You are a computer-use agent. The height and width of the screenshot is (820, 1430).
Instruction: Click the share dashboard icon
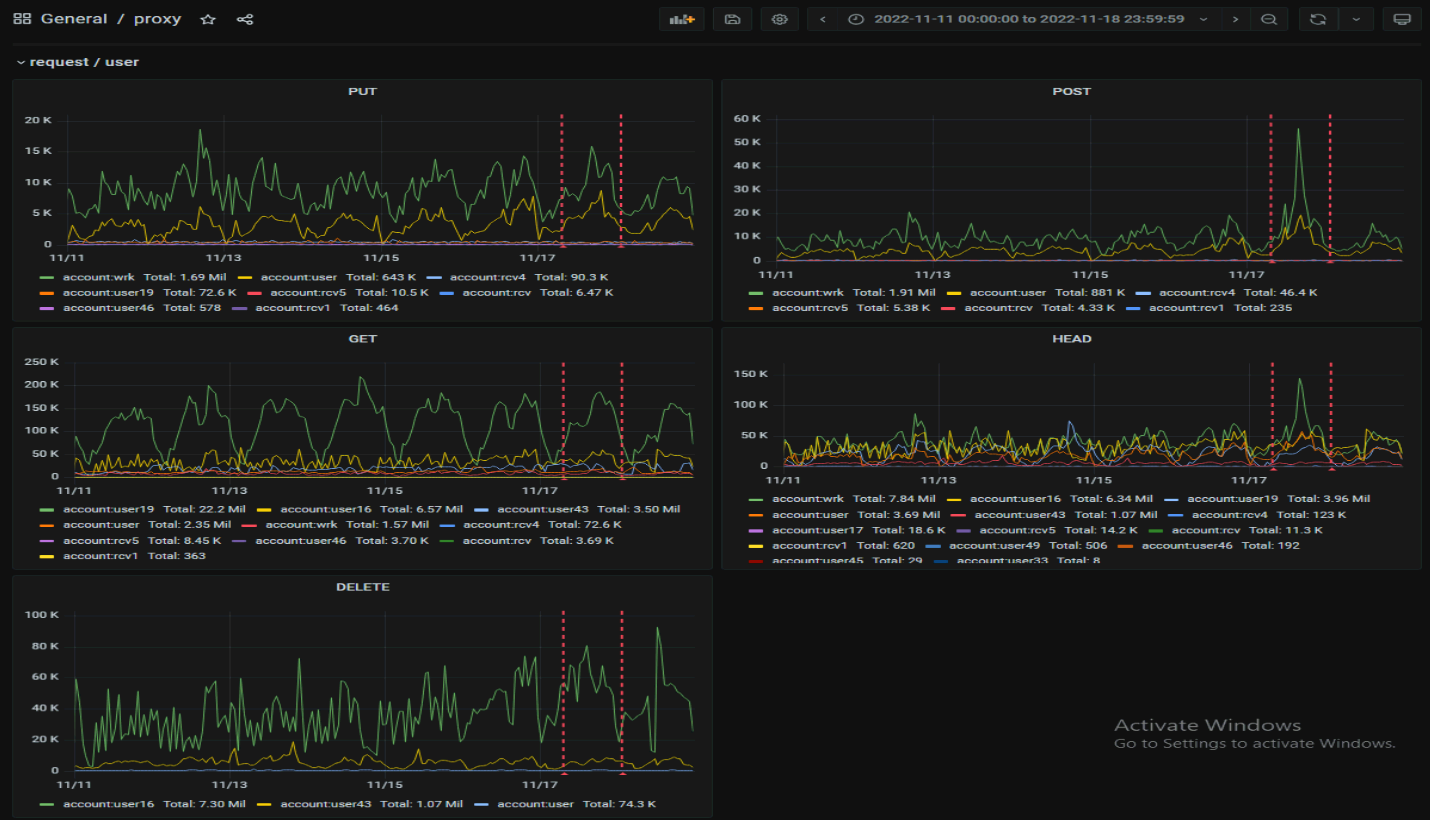point(245,19)
